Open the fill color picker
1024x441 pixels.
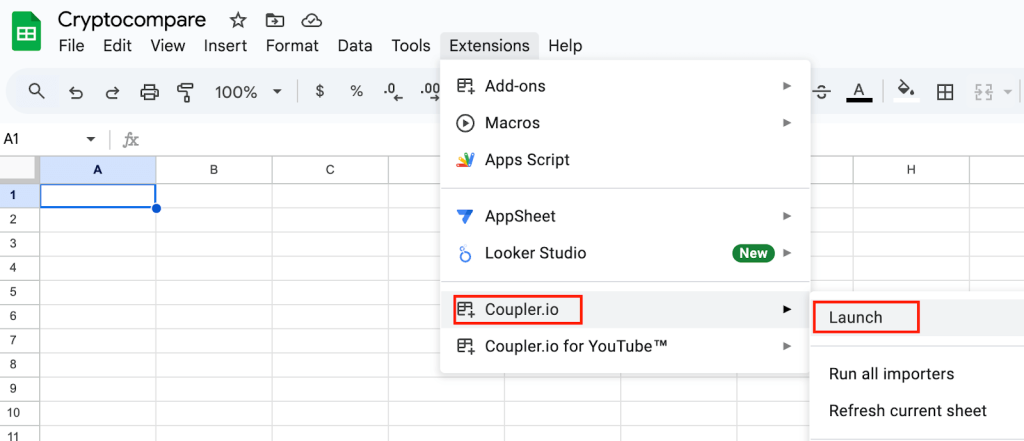(906, 91)
